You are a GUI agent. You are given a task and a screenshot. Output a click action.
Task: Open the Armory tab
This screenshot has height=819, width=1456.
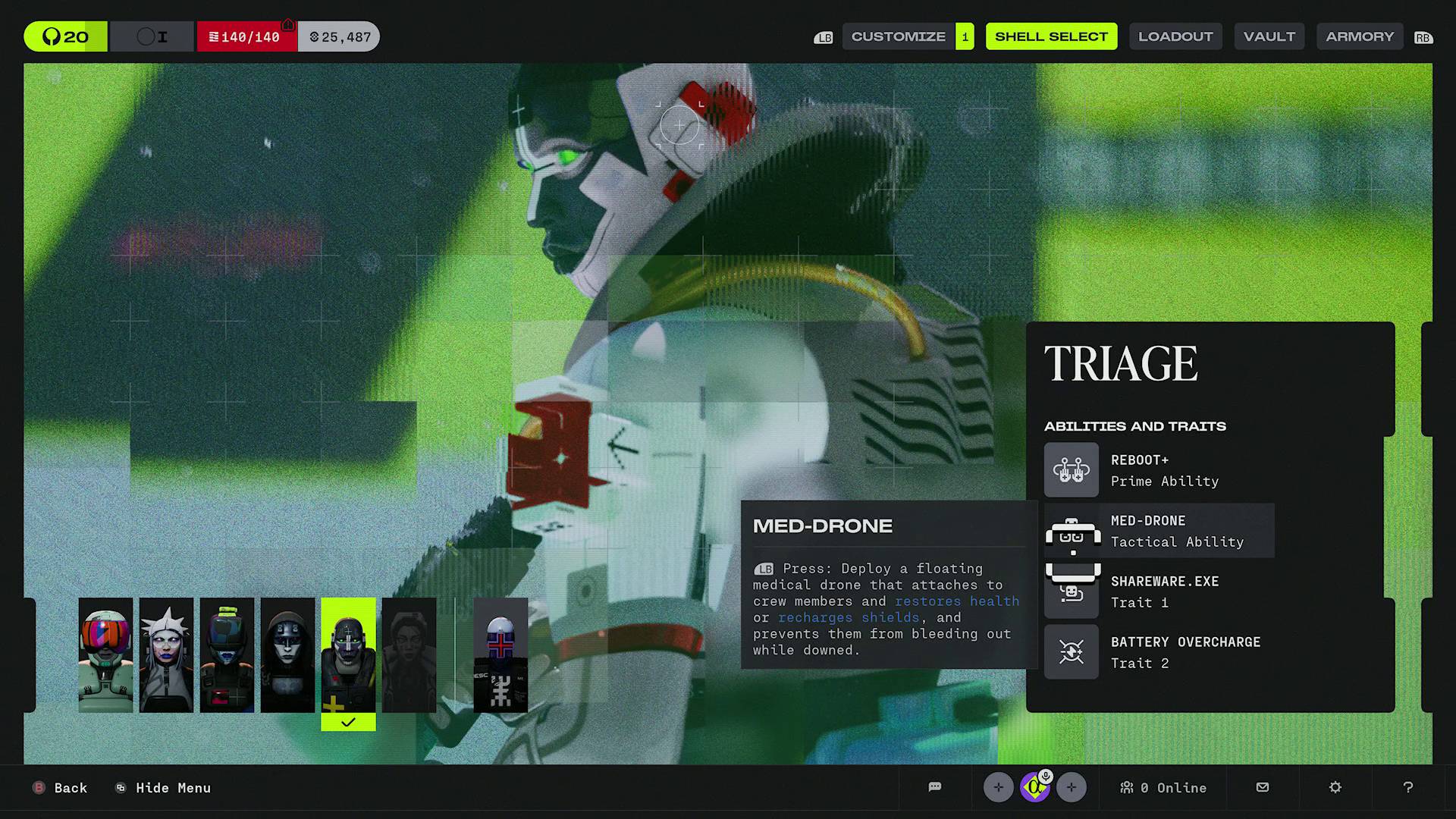click(x=1360, y=36)
